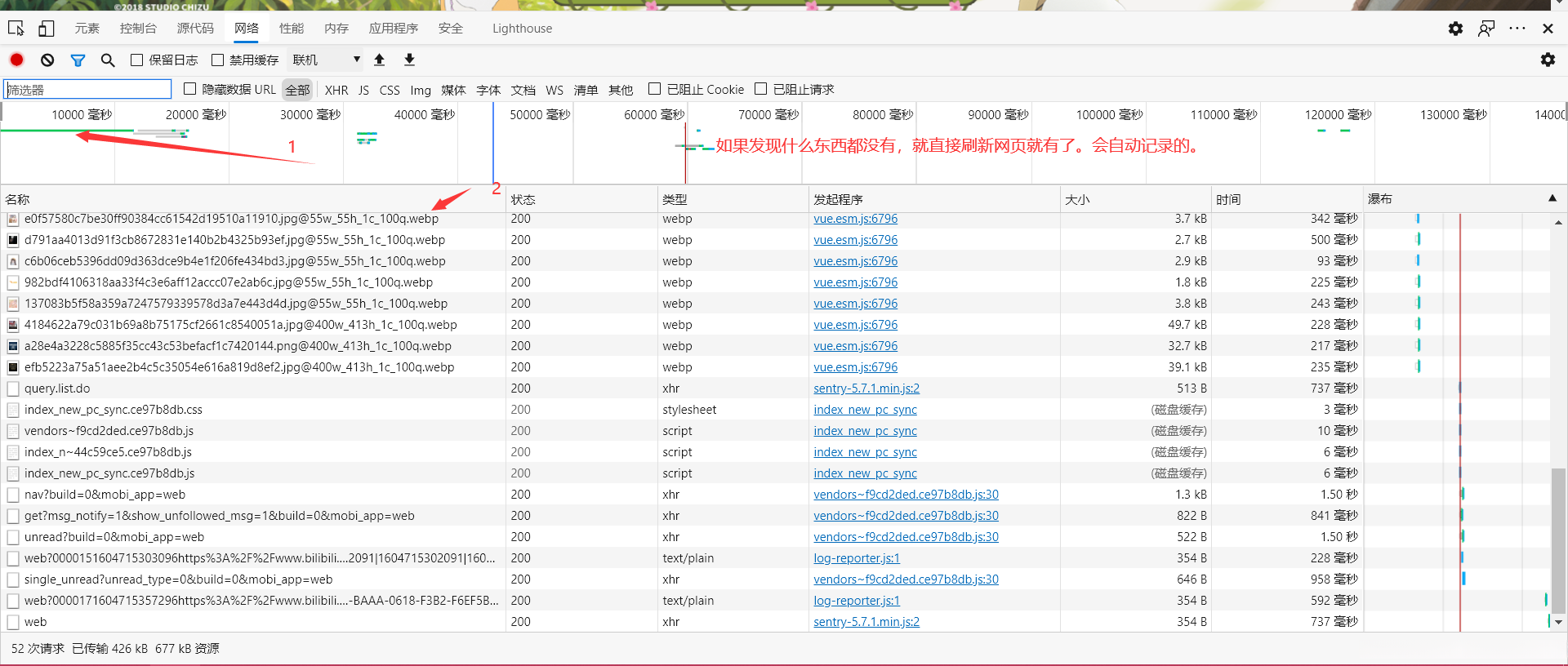Filter requests by WS
1568x666 pixels.
coord(555,90)
